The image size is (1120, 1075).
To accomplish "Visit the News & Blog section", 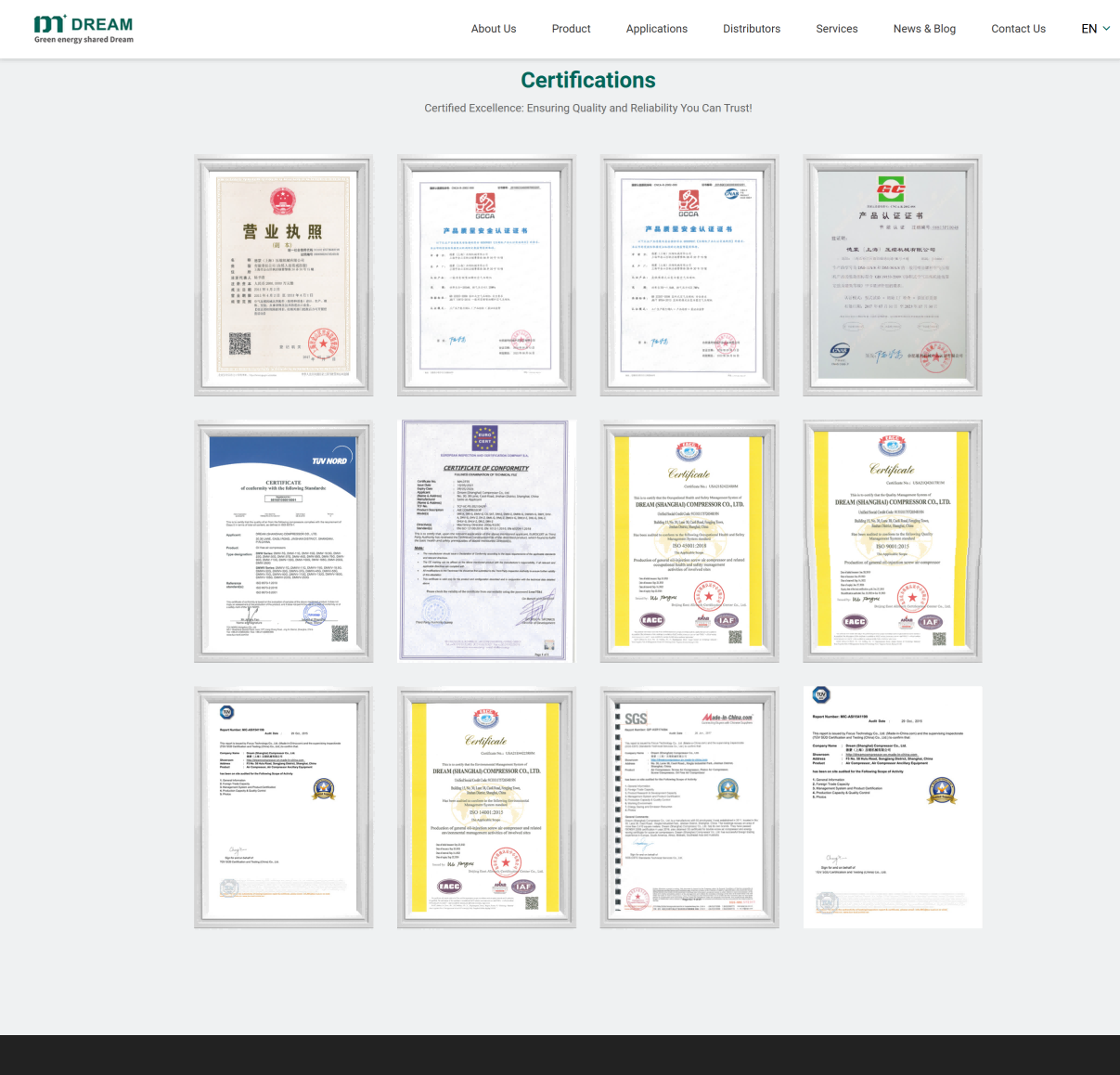I will (x=923, y=29).
